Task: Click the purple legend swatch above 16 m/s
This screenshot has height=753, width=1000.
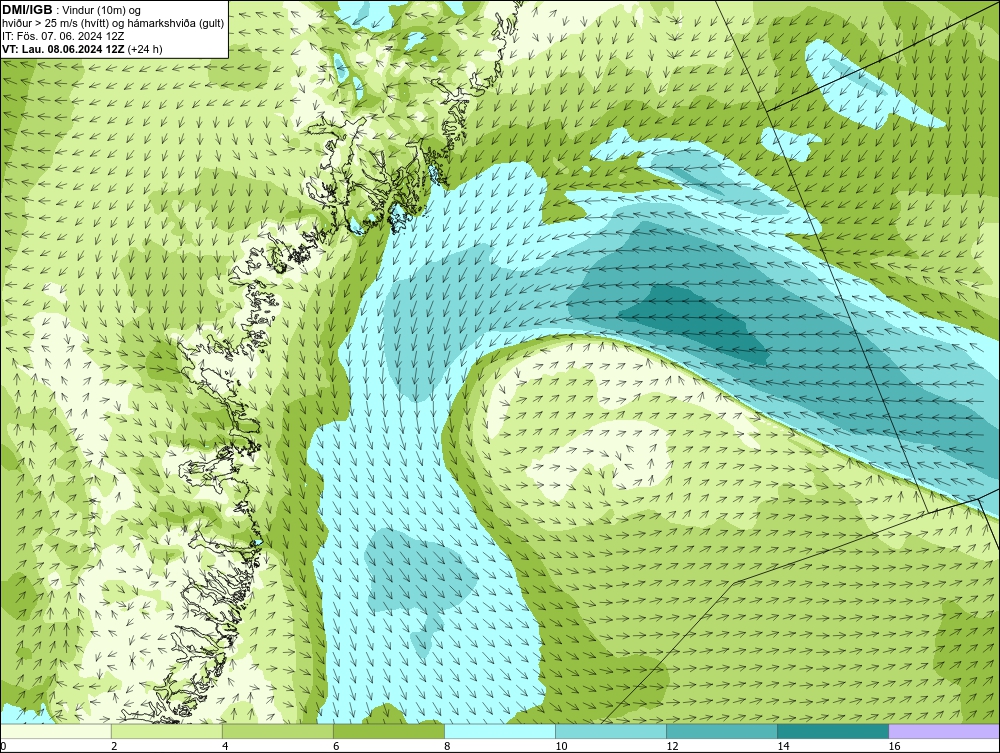Action: pyautogui.click(x=944, y=731)
